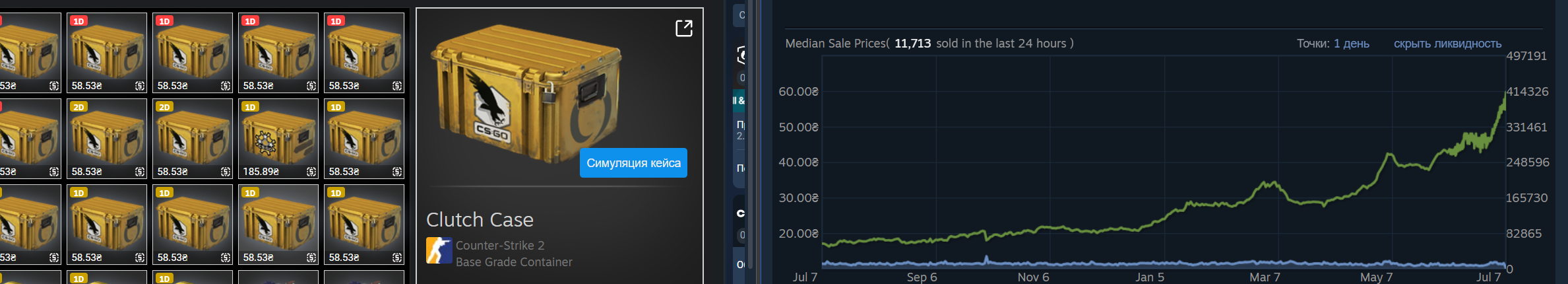Screen dimensions: 1568x284
Task: Open the item popup via the external-link icon
Action: 684,28
